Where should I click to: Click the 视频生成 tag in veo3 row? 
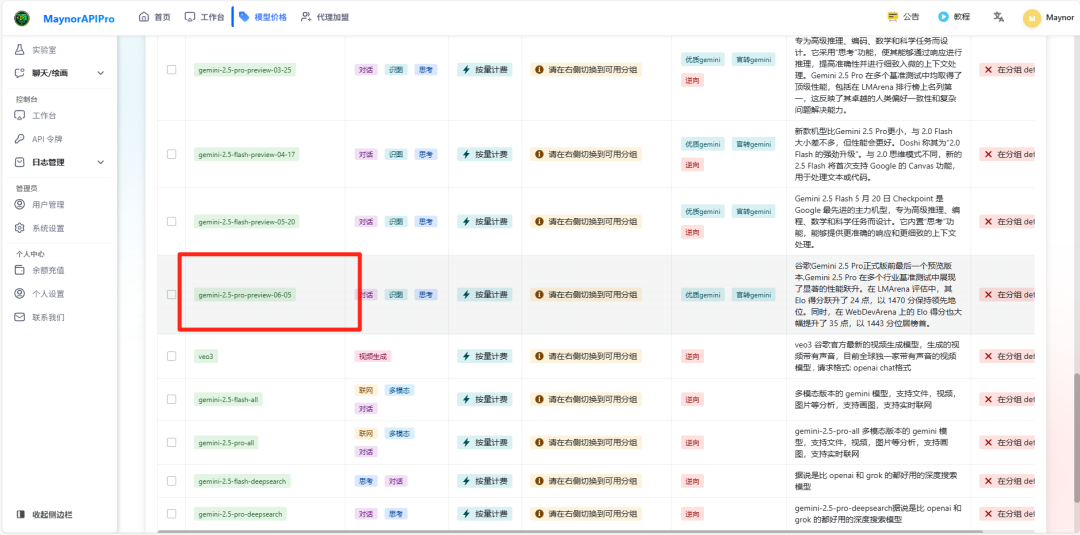pyautogui.click(x=373, y=357)
